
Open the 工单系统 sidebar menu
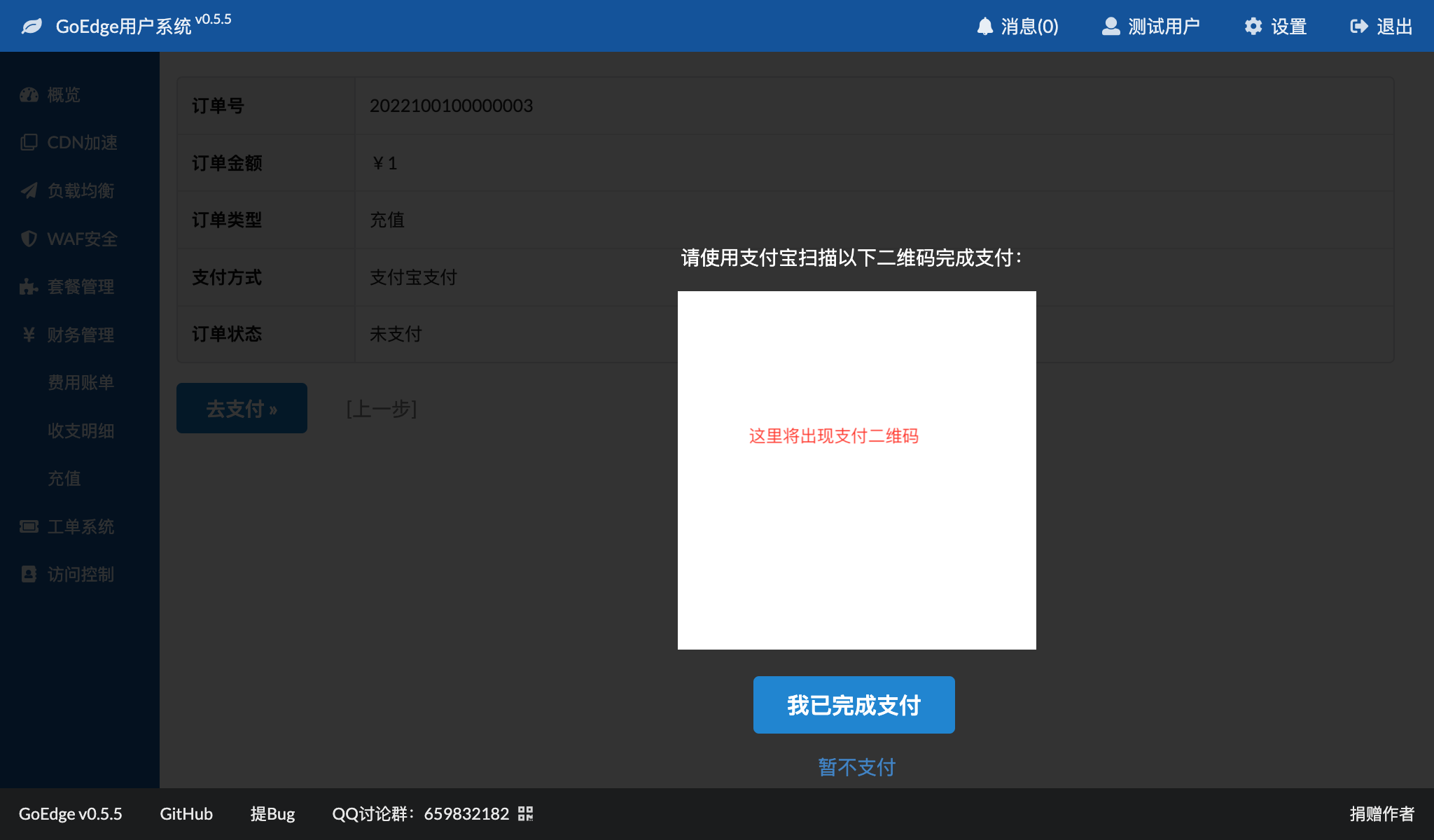pyautogui.click(x=80, y=526)
